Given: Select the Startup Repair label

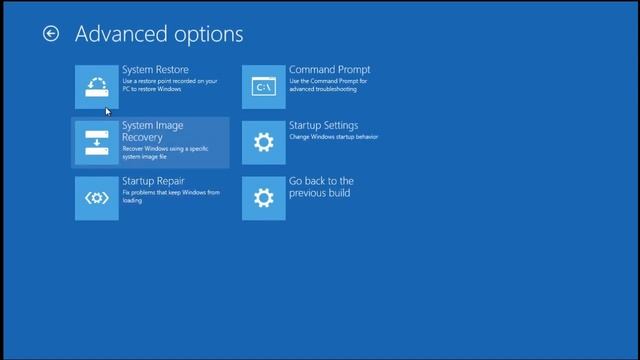Looking at the screenshot, I should click(x=153, y=181).
